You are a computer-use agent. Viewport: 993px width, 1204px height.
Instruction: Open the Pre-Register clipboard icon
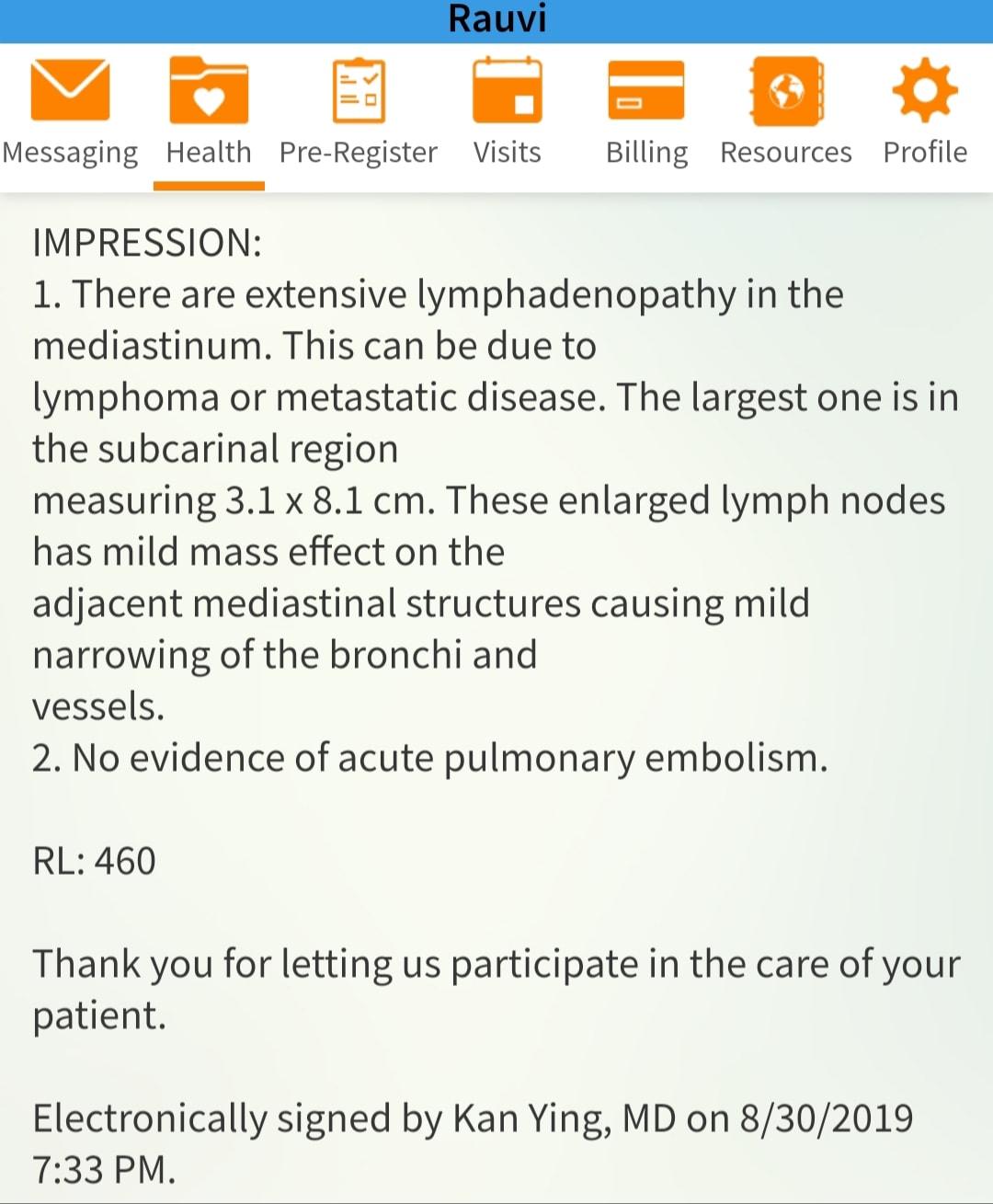[359, 90]
